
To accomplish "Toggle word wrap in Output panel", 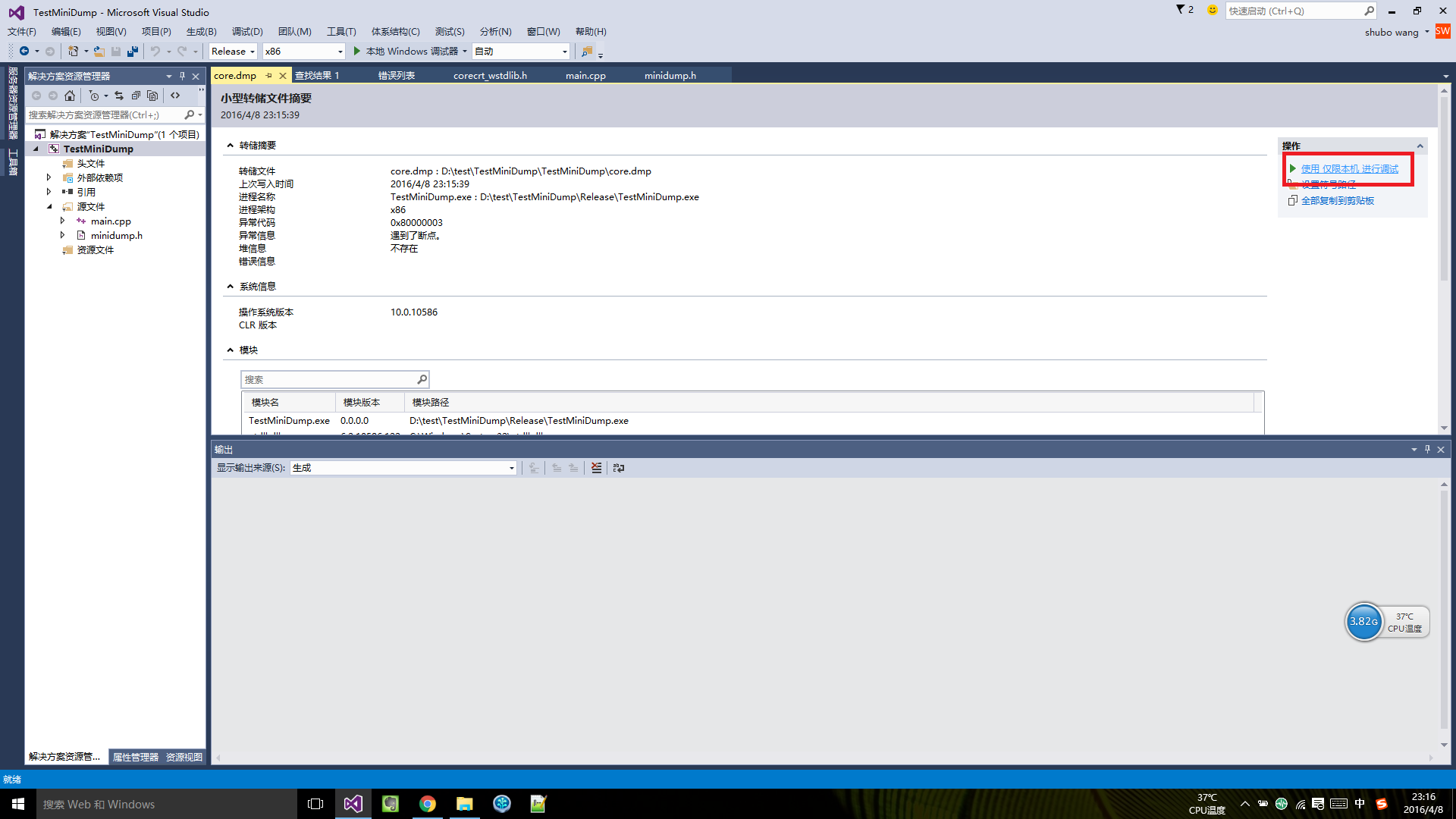I will click(x=619, y=468).
